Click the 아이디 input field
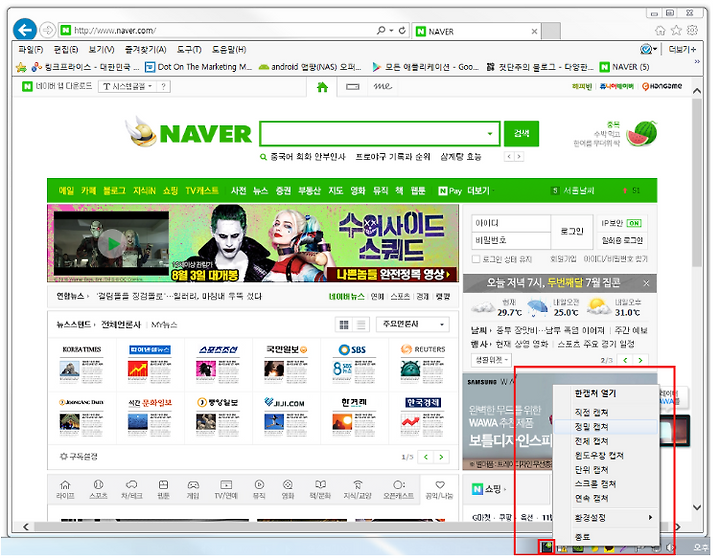This screenshot has width=720, height=560. point(511,224)
